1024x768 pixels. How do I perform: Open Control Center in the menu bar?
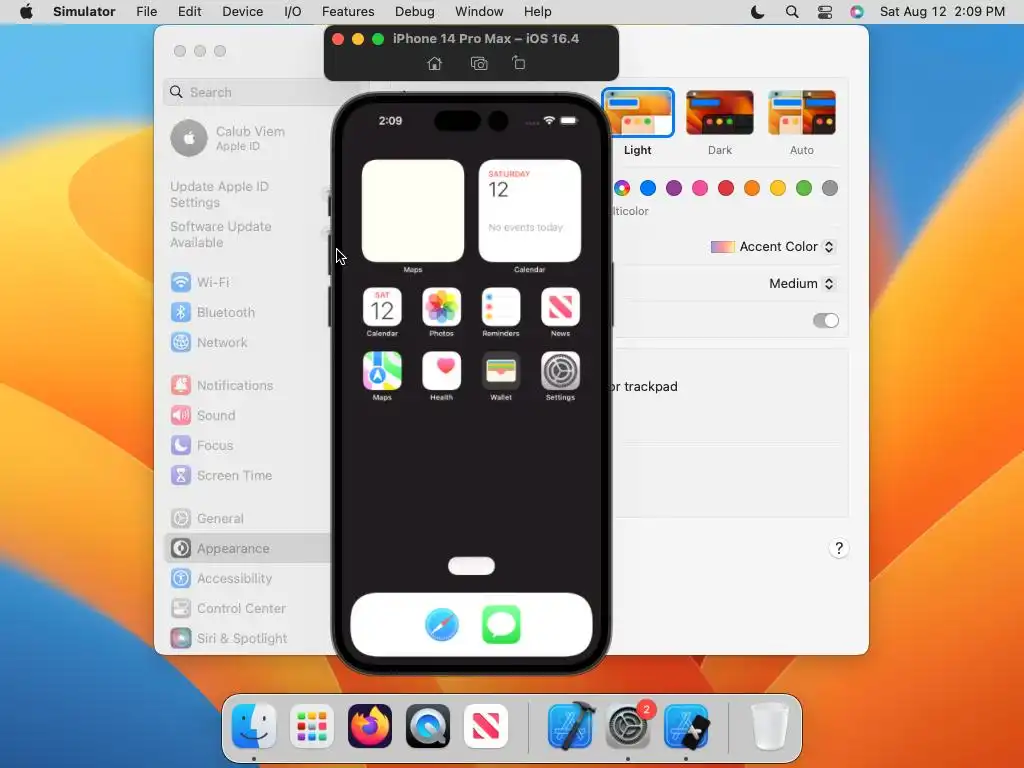pyautogui.click(x=825, y=12)
